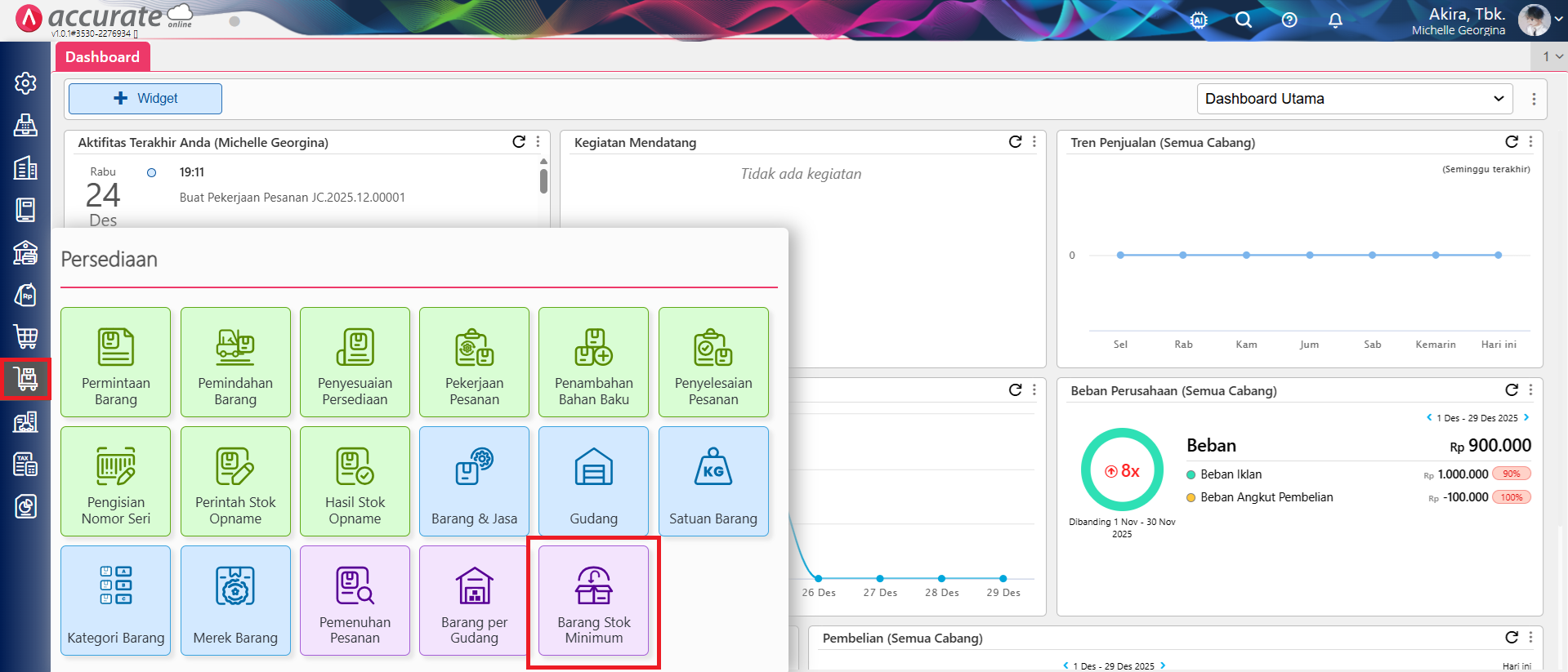1568x672 pixels.
Task: Open the settings gear in sidebar
Action: [25, 82]
